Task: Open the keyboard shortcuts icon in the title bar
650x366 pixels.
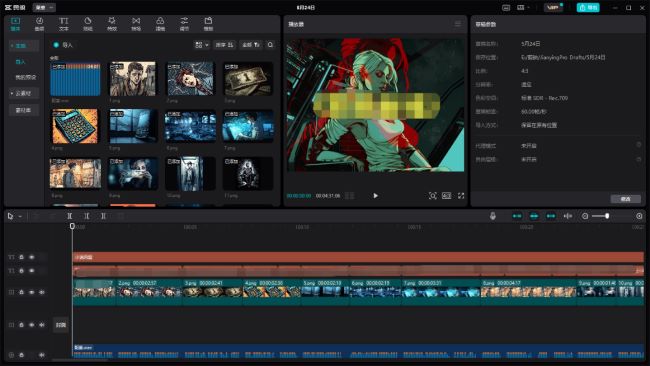Action: point(506,7)
